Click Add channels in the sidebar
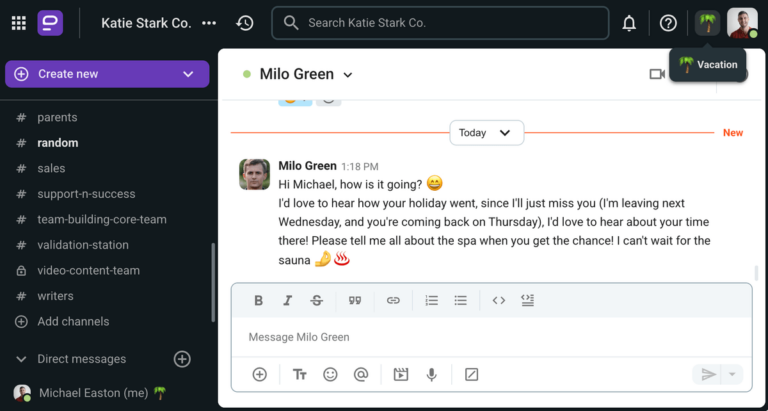Viewport: 768px width, 411px height. pyautogui.click(x=72, y=322)
